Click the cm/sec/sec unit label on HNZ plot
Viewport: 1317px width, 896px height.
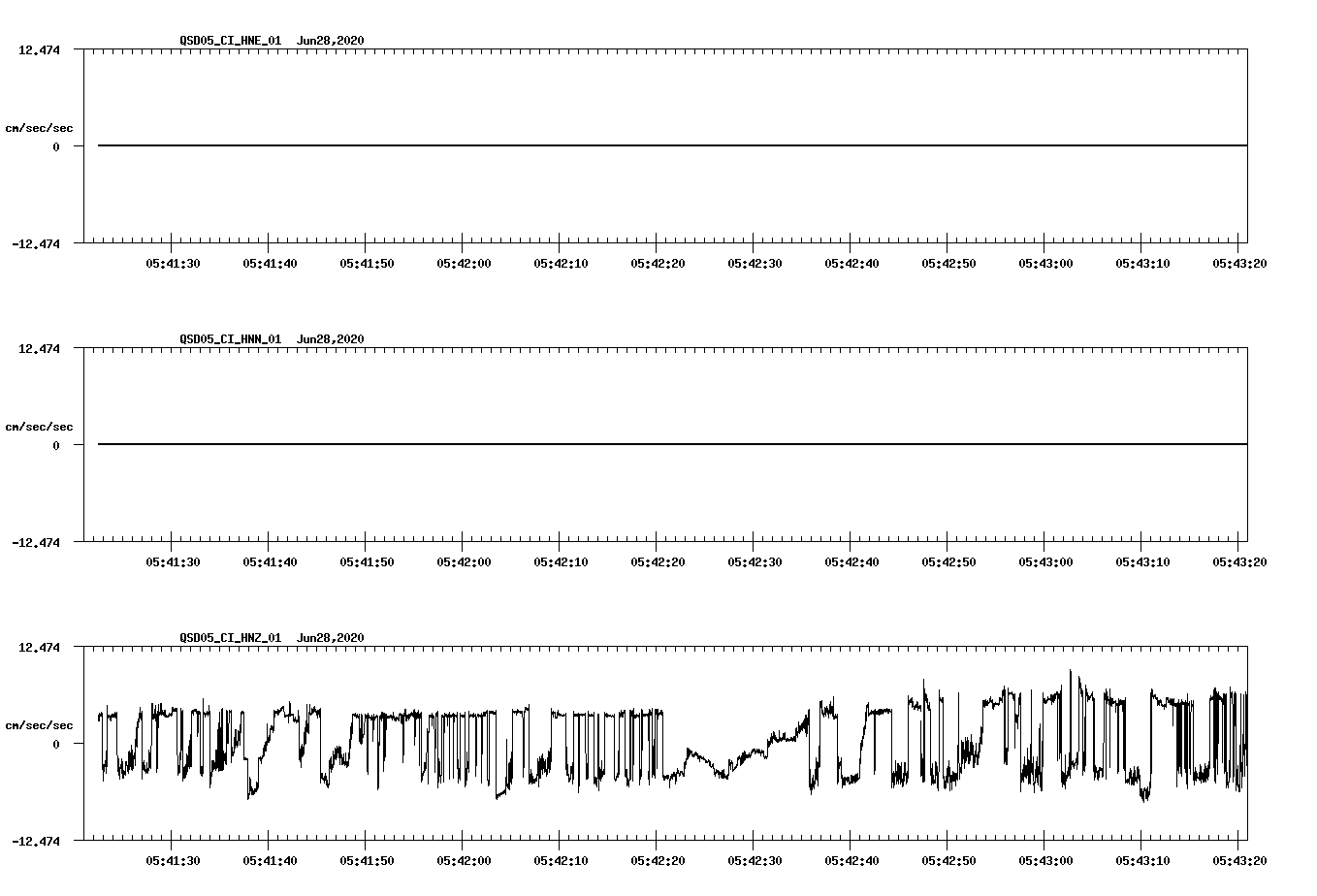pos(39,725)
